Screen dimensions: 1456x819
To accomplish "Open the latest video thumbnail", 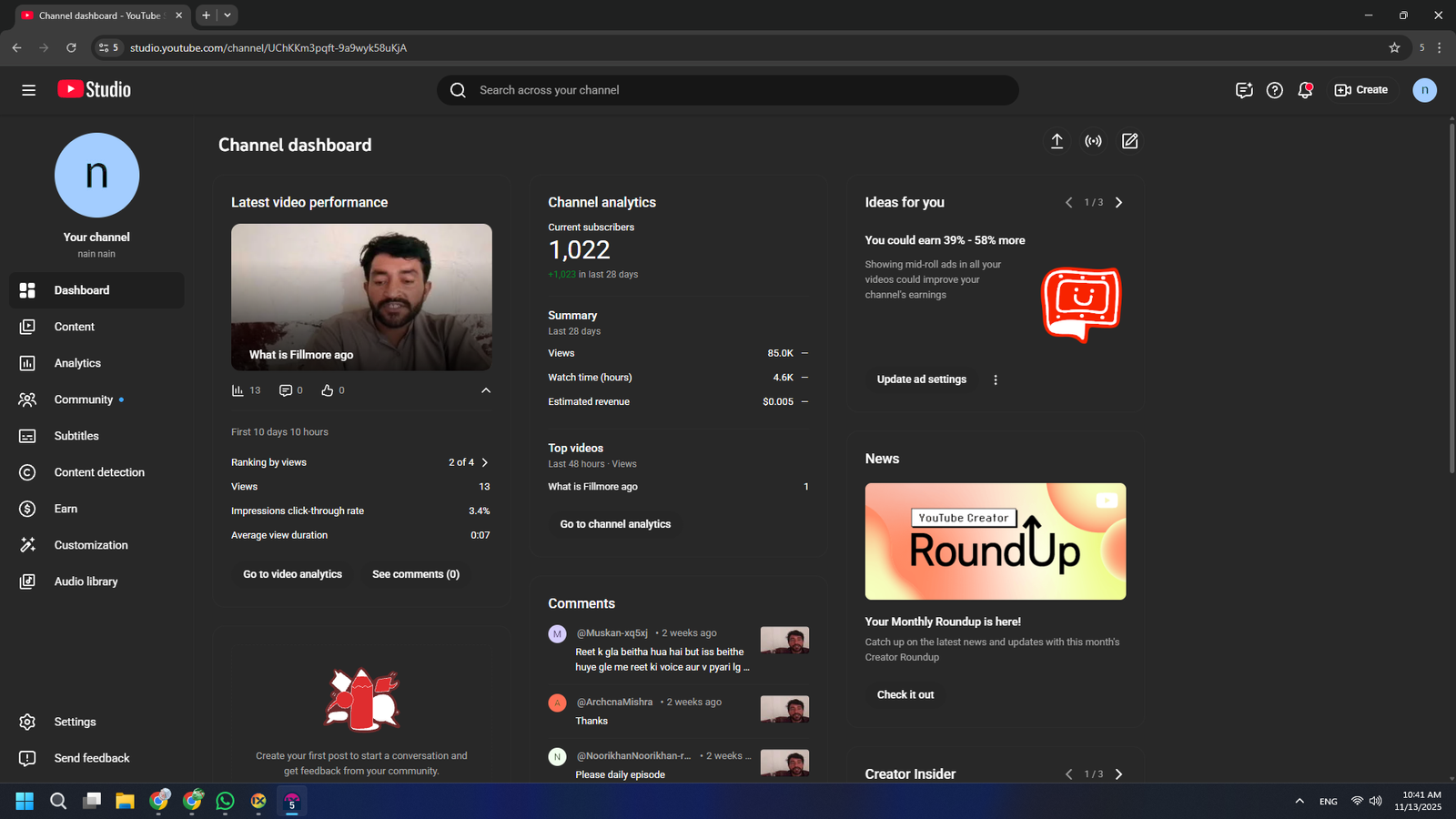I will pyautogui.click(x=361, y=297).
